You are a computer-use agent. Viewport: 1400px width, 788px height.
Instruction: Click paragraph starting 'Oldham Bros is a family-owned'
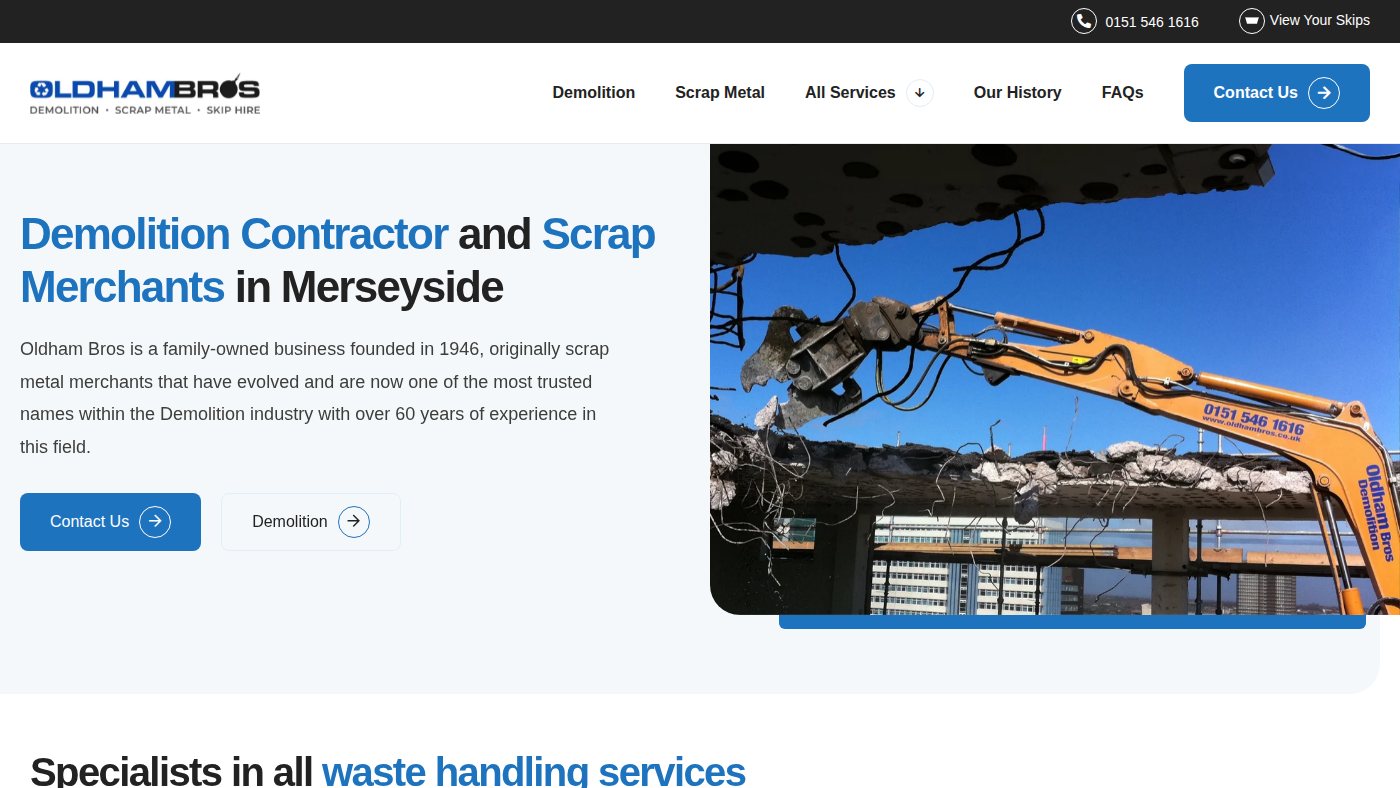point(315,398)
